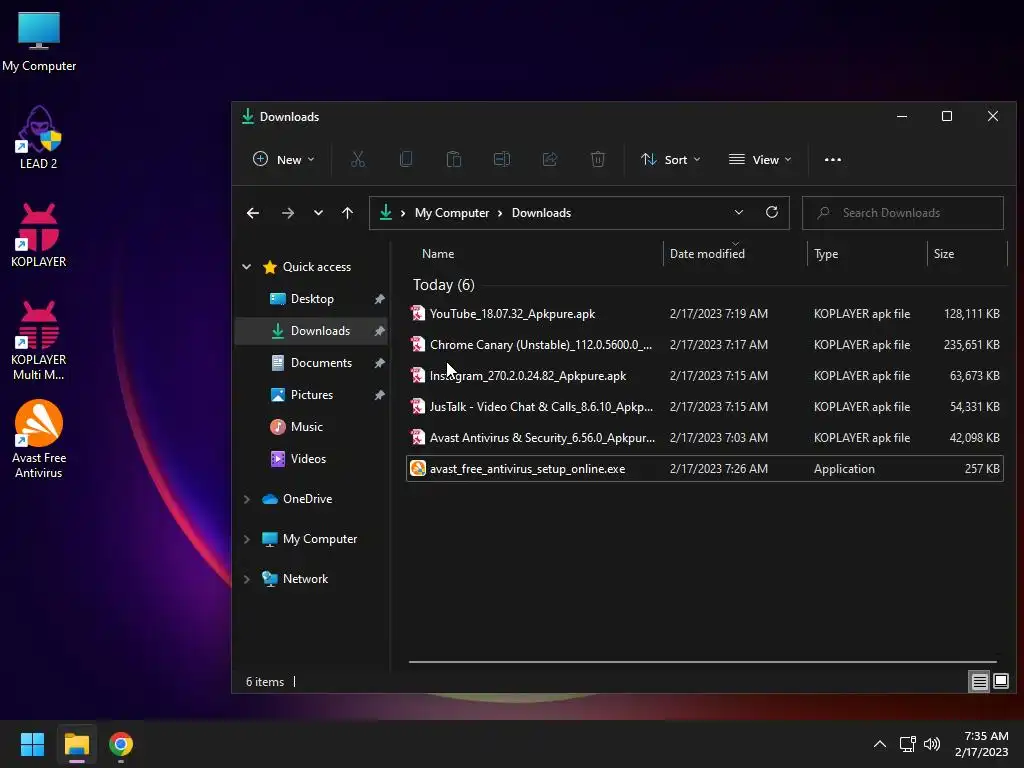Click the Share icon in toolbar
The width and height of the screenshot is (1024, 768).
point(550,159)
